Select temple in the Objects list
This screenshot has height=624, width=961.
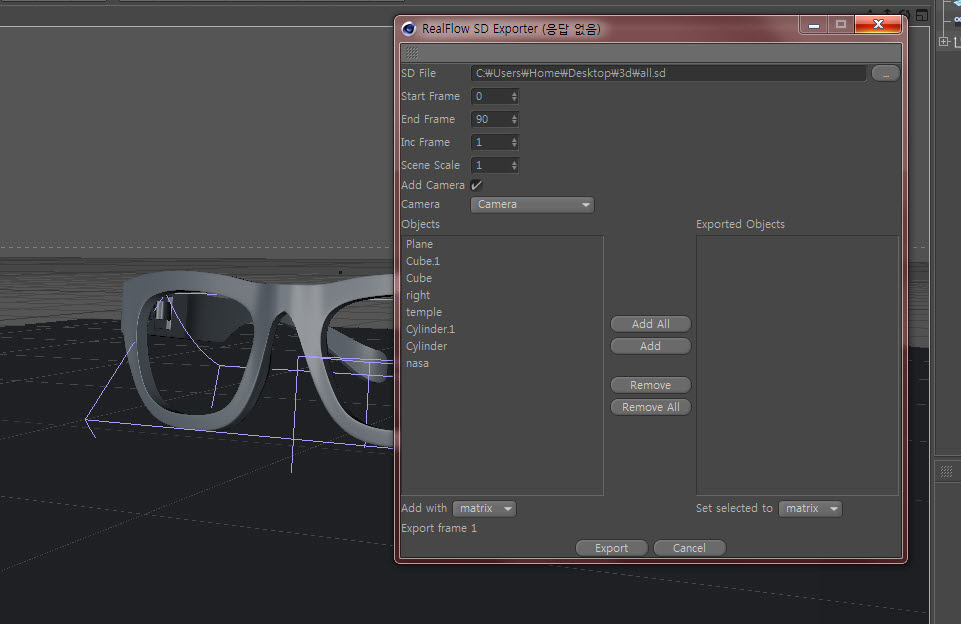[424, 313]
